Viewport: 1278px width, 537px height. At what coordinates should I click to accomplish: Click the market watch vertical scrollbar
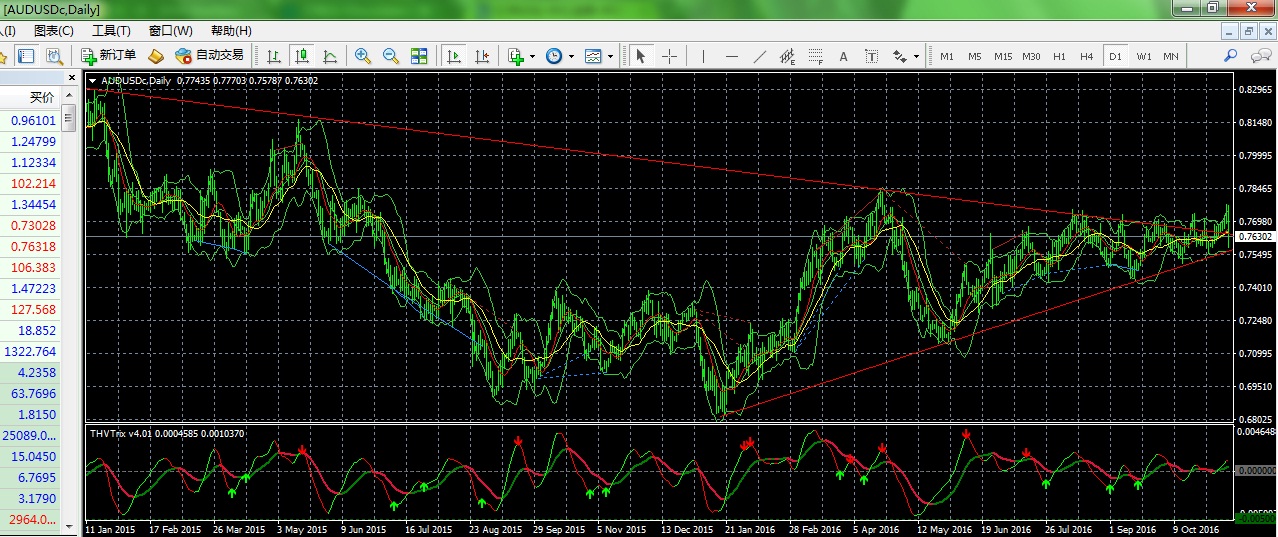pyautogui.click(x=69, y=306)
